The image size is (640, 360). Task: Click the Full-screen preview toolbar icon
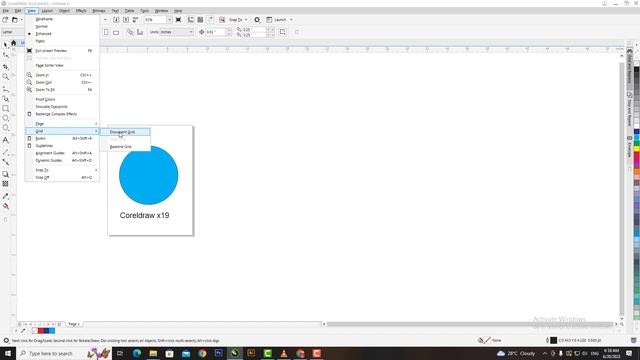click(178, 20)
